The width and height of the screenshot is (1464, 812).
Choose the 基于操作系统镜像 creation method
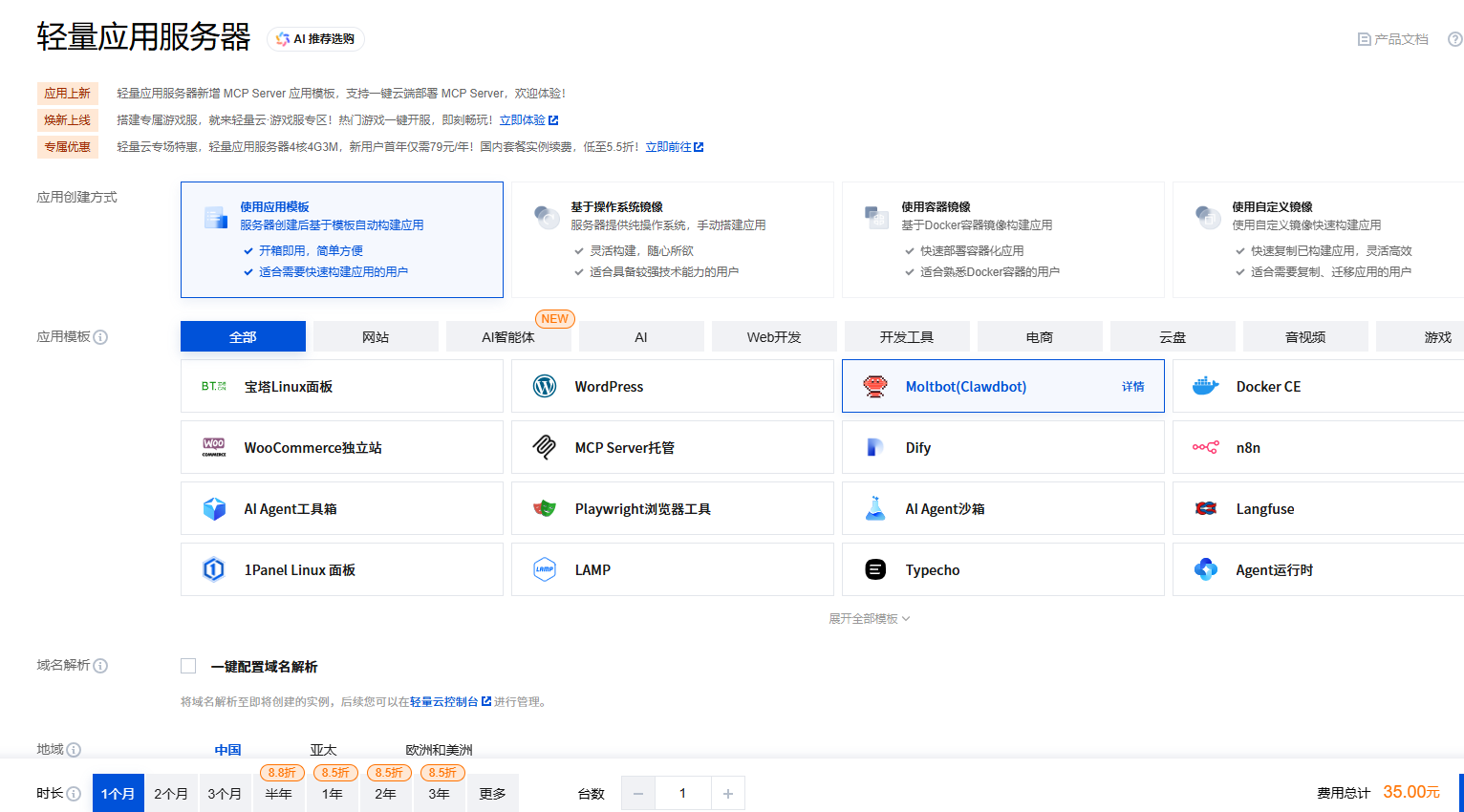tap(673, 240)
